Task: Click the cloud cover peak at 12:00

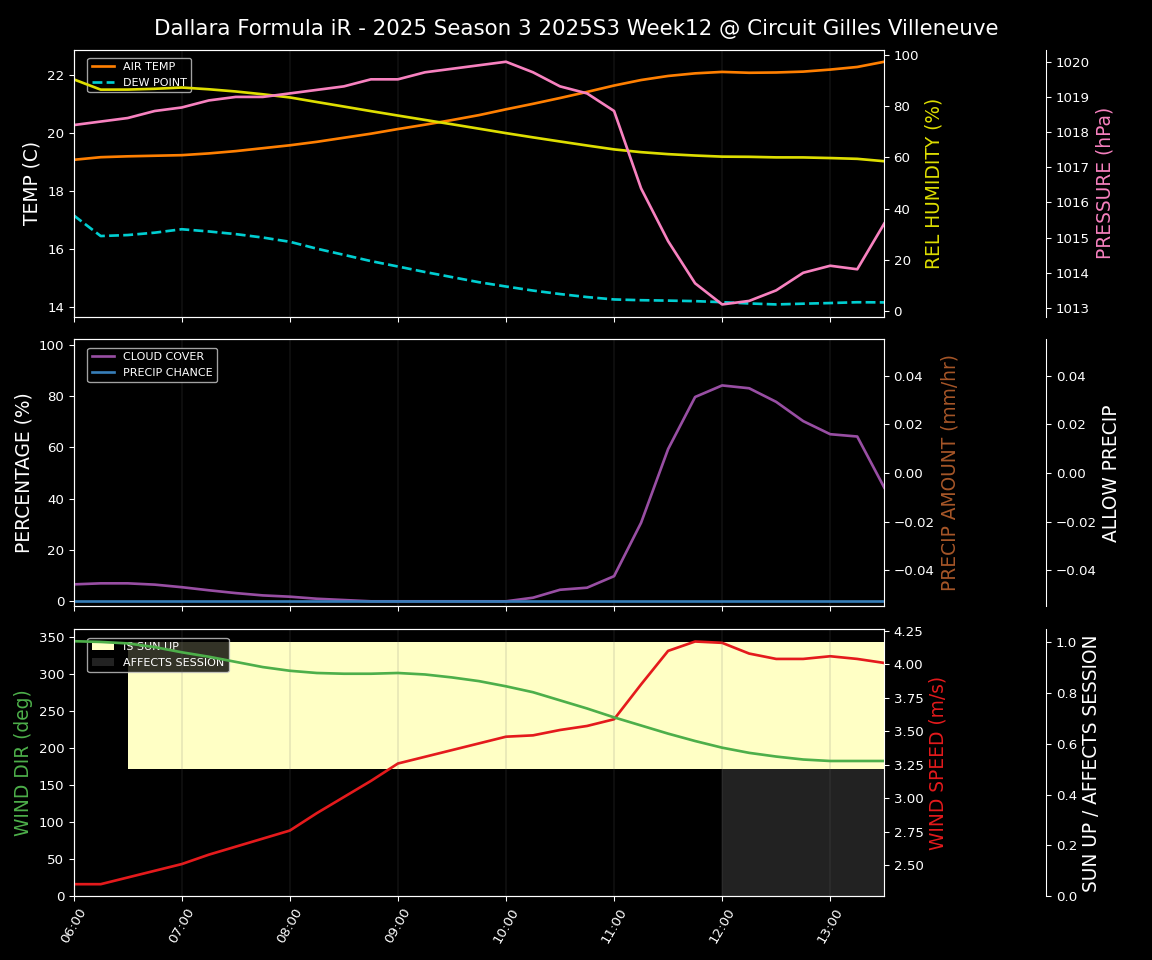Action: pyautogui.click(x=722, y=385)
